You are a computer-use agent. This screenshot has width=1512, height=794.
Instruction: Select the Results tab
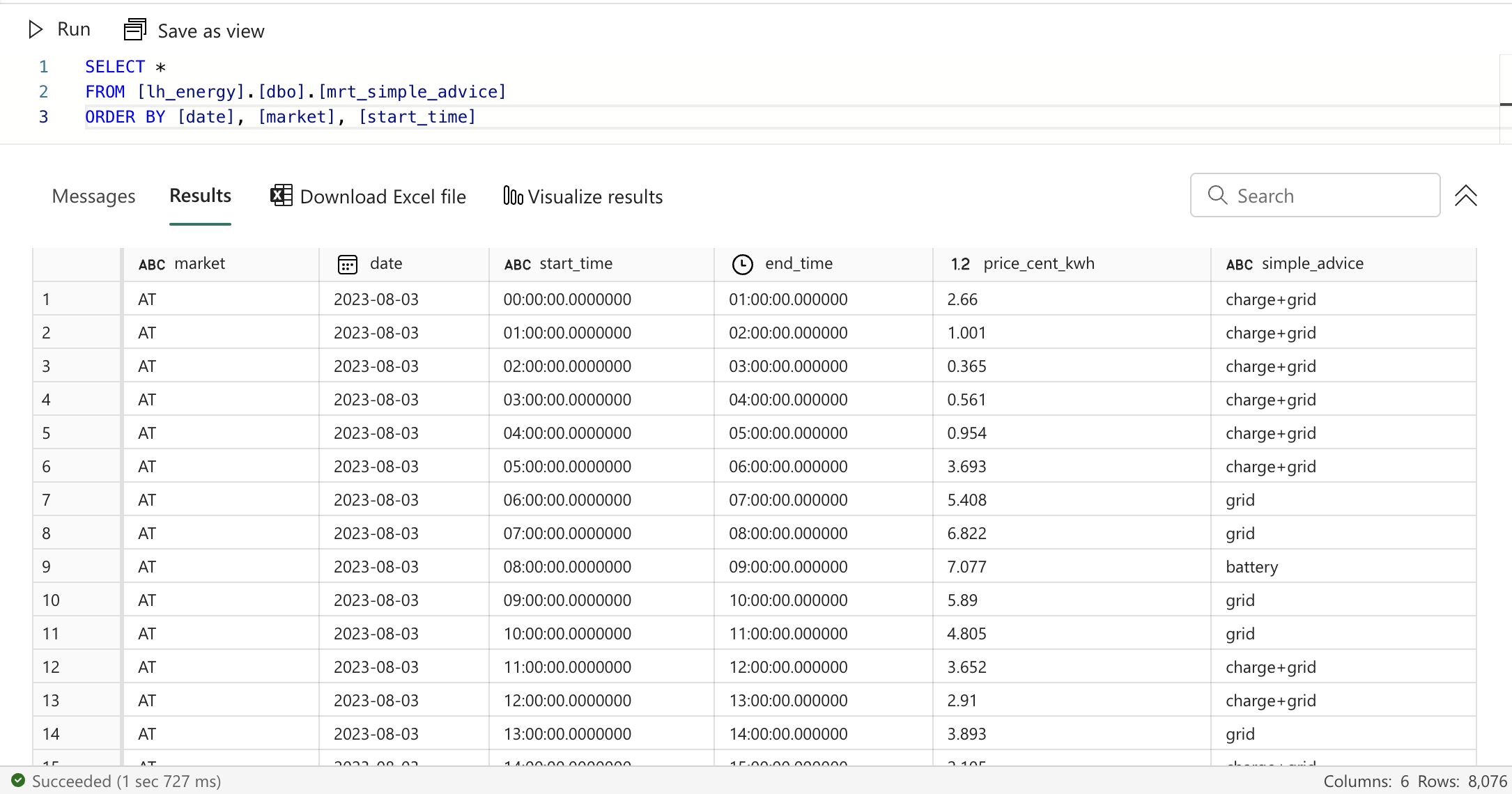tap(200, 196)
